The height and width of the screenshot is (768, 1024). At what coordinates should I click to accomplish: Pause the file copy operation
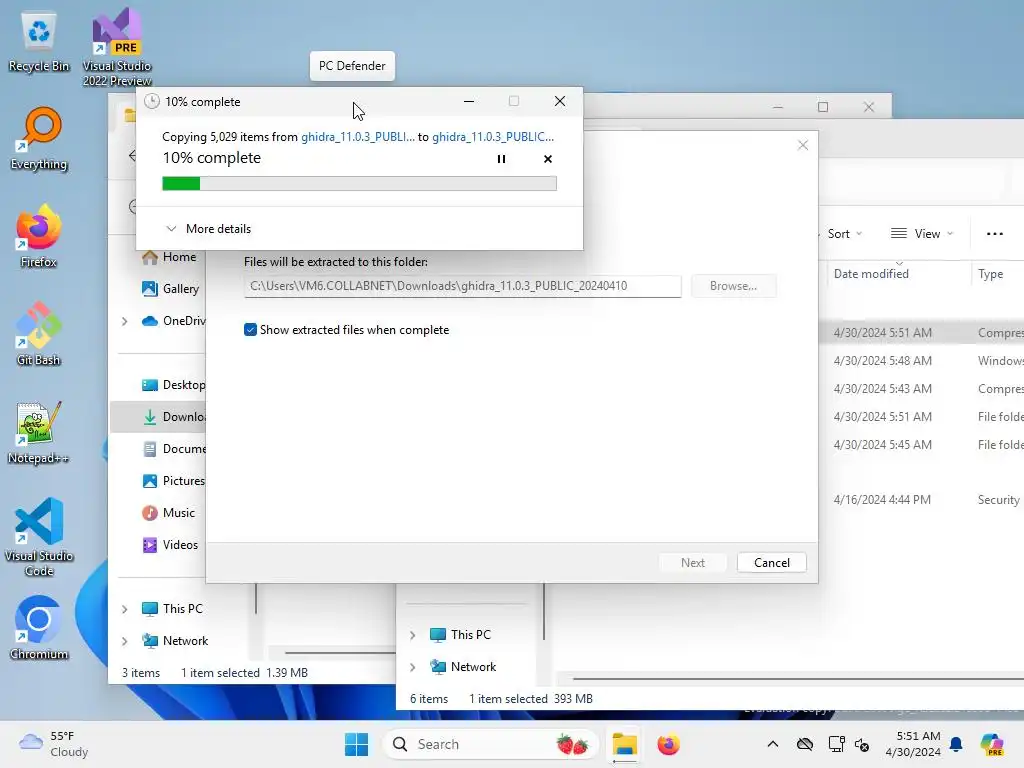point(501,159)
